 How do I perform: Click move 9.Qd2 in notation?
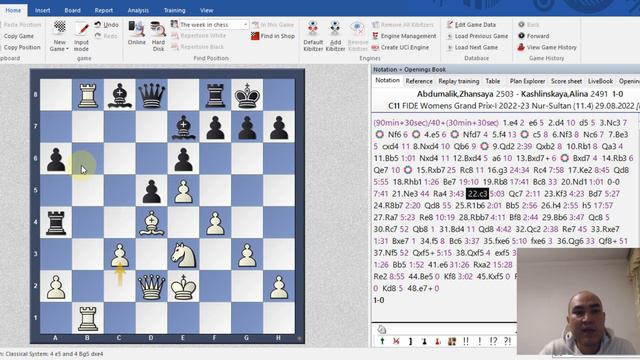pyautogui.click(x=505, y=146)
